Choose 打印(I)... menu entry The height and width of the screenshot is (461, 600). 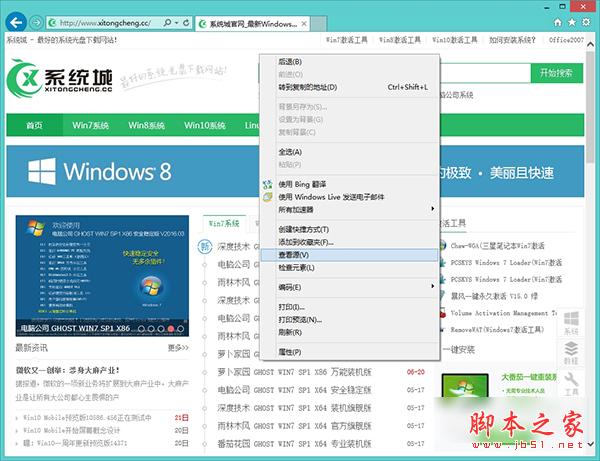[349, 307]
